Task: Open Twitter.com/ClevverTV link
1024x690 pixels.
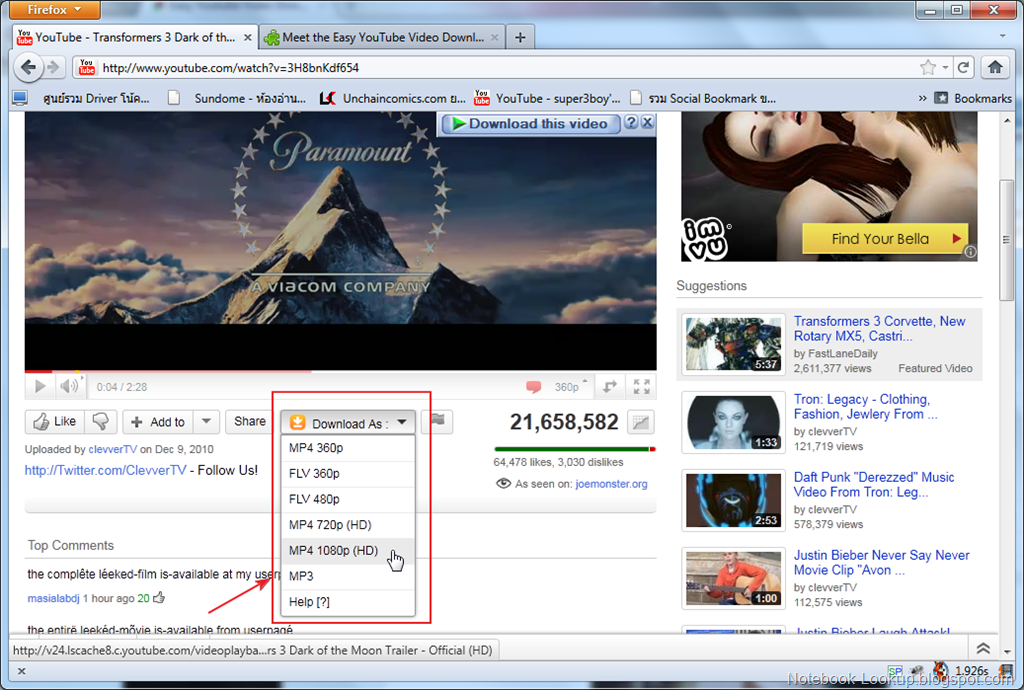Action: [105, 470]
